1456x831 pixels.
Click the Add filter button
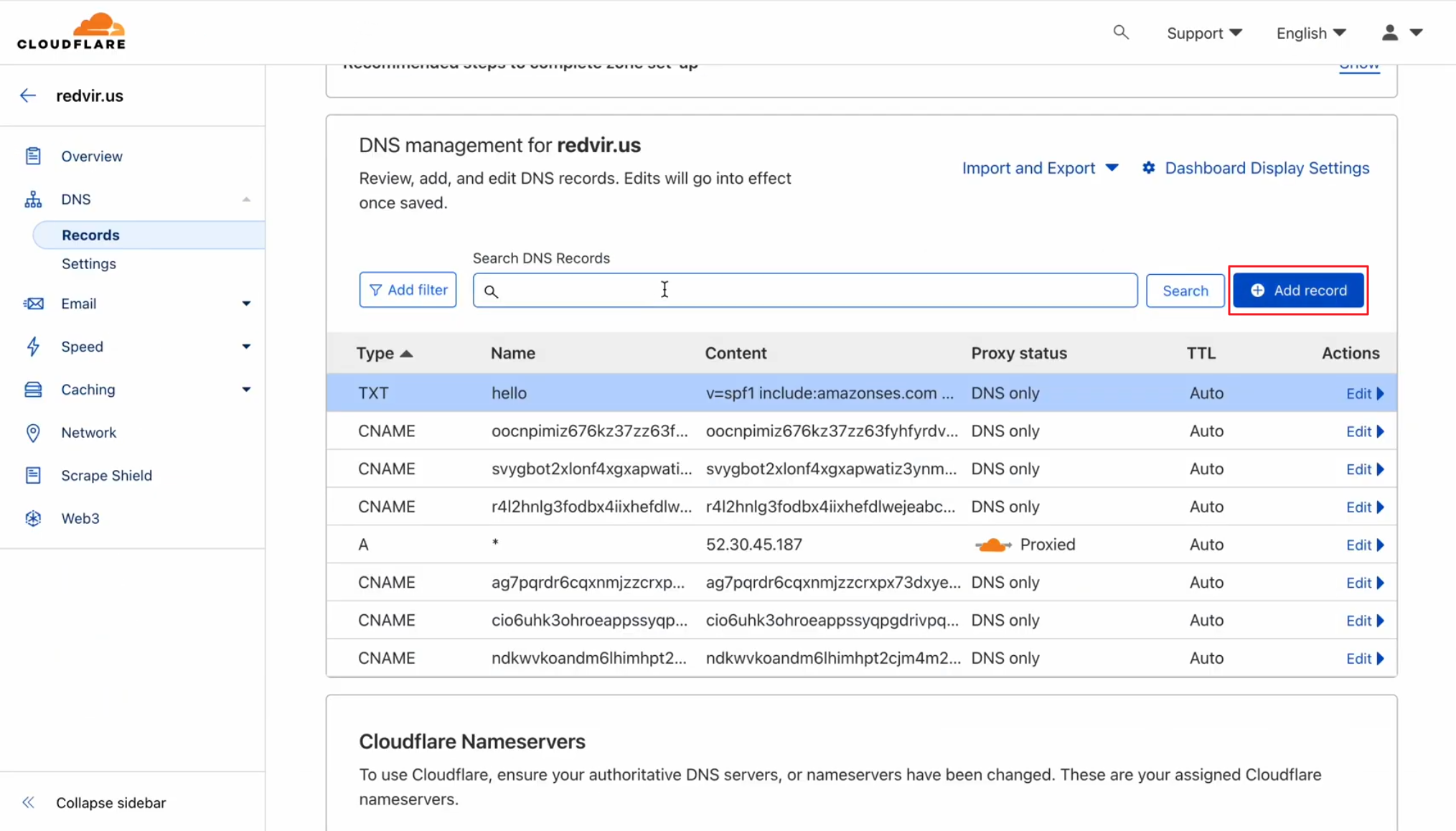(408, 289)
